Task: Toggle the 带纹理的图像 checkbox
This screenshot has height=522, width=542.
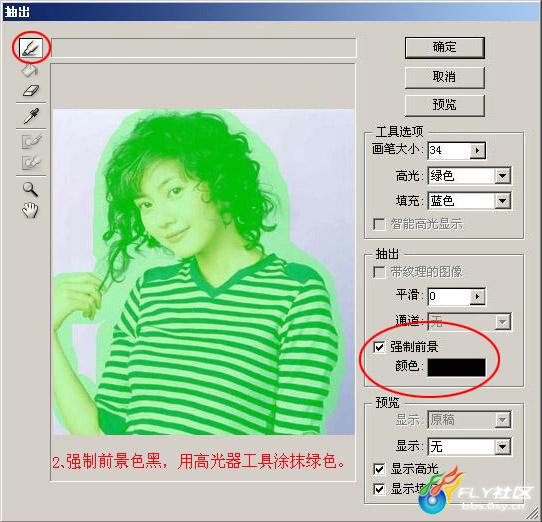Action: (380, 272)
